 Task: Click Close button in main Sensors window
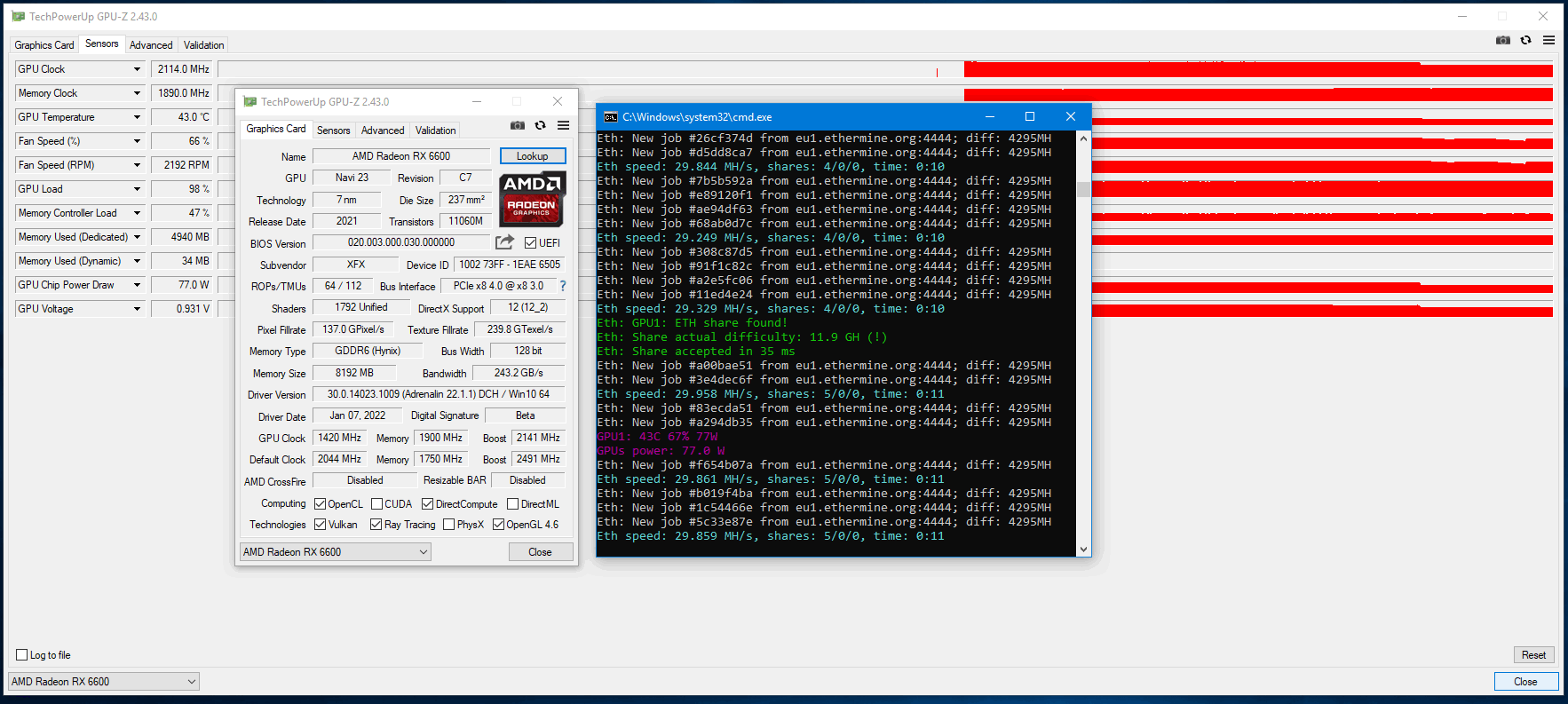pyautogui.click(x=1525, y=681)
